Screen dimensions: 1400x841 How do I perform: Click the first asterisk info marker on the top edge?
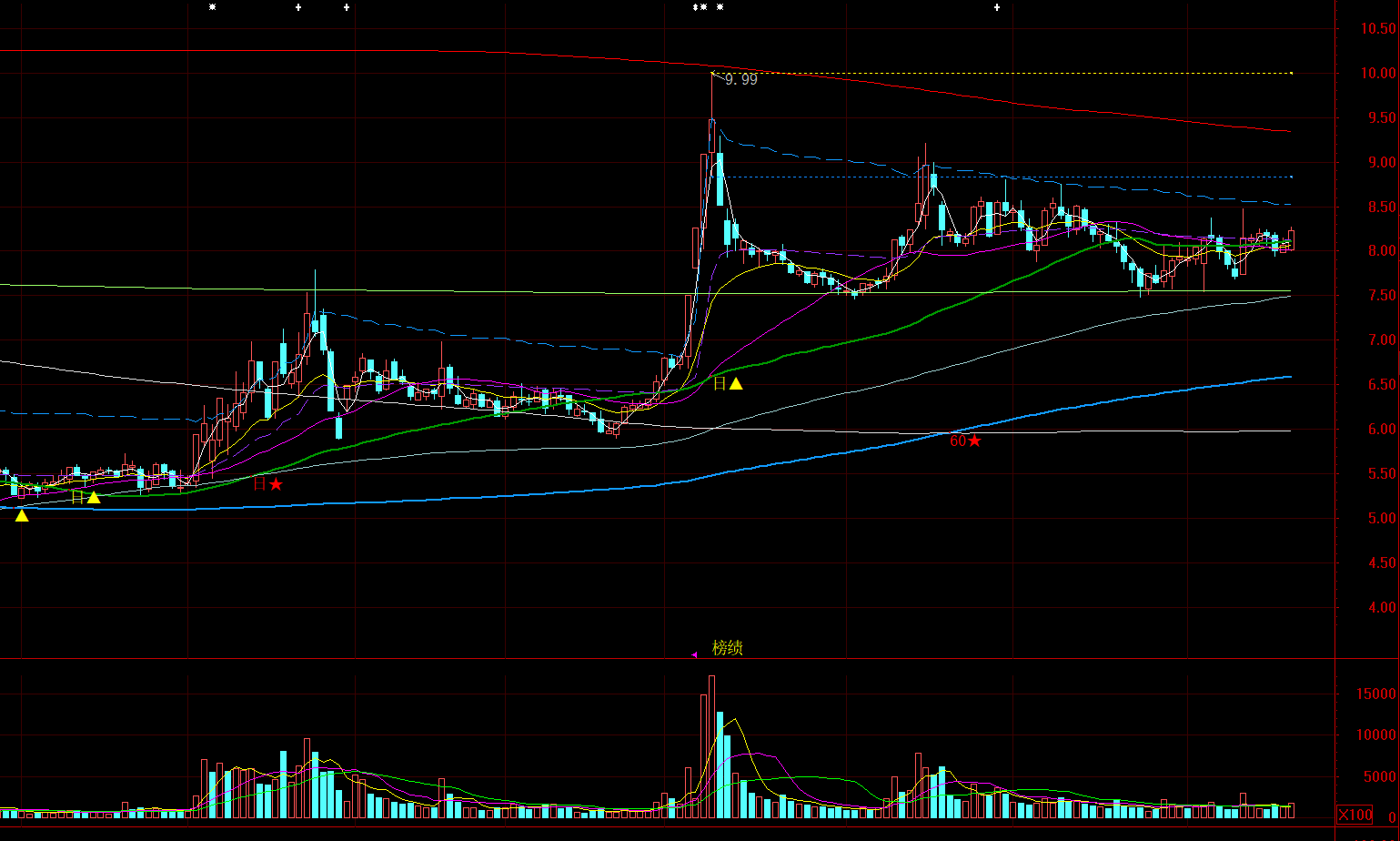(212, 7)
